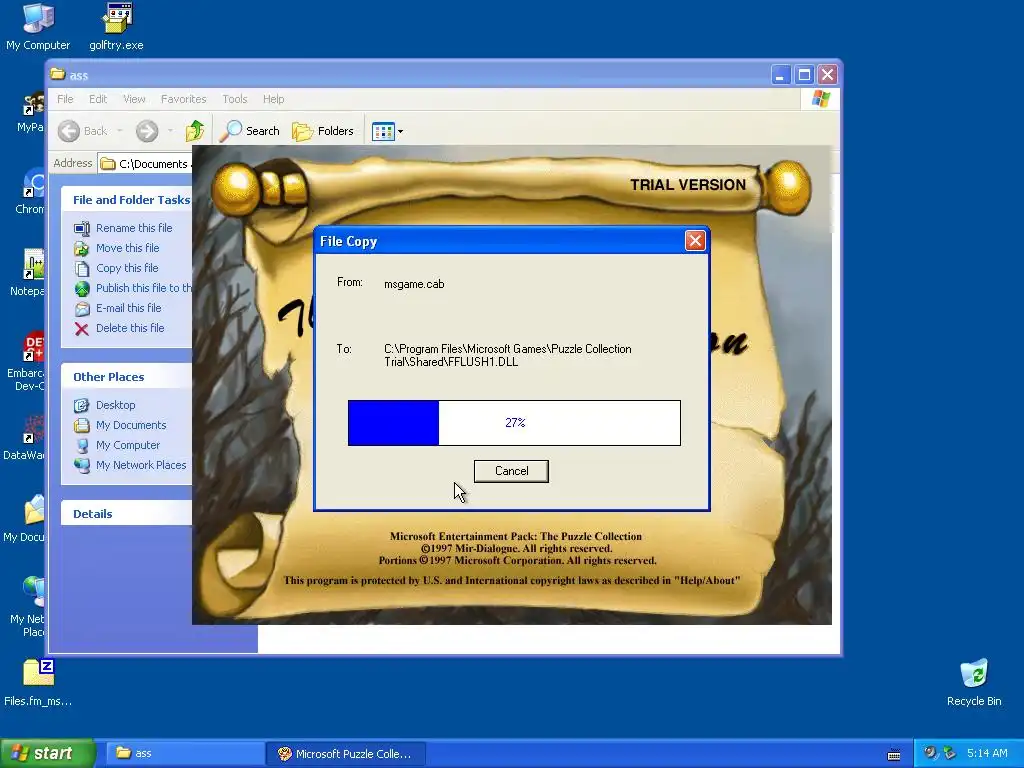The image size is (1024, 768).
Task: Click E-mail this file task
Action: click(129, 308)
